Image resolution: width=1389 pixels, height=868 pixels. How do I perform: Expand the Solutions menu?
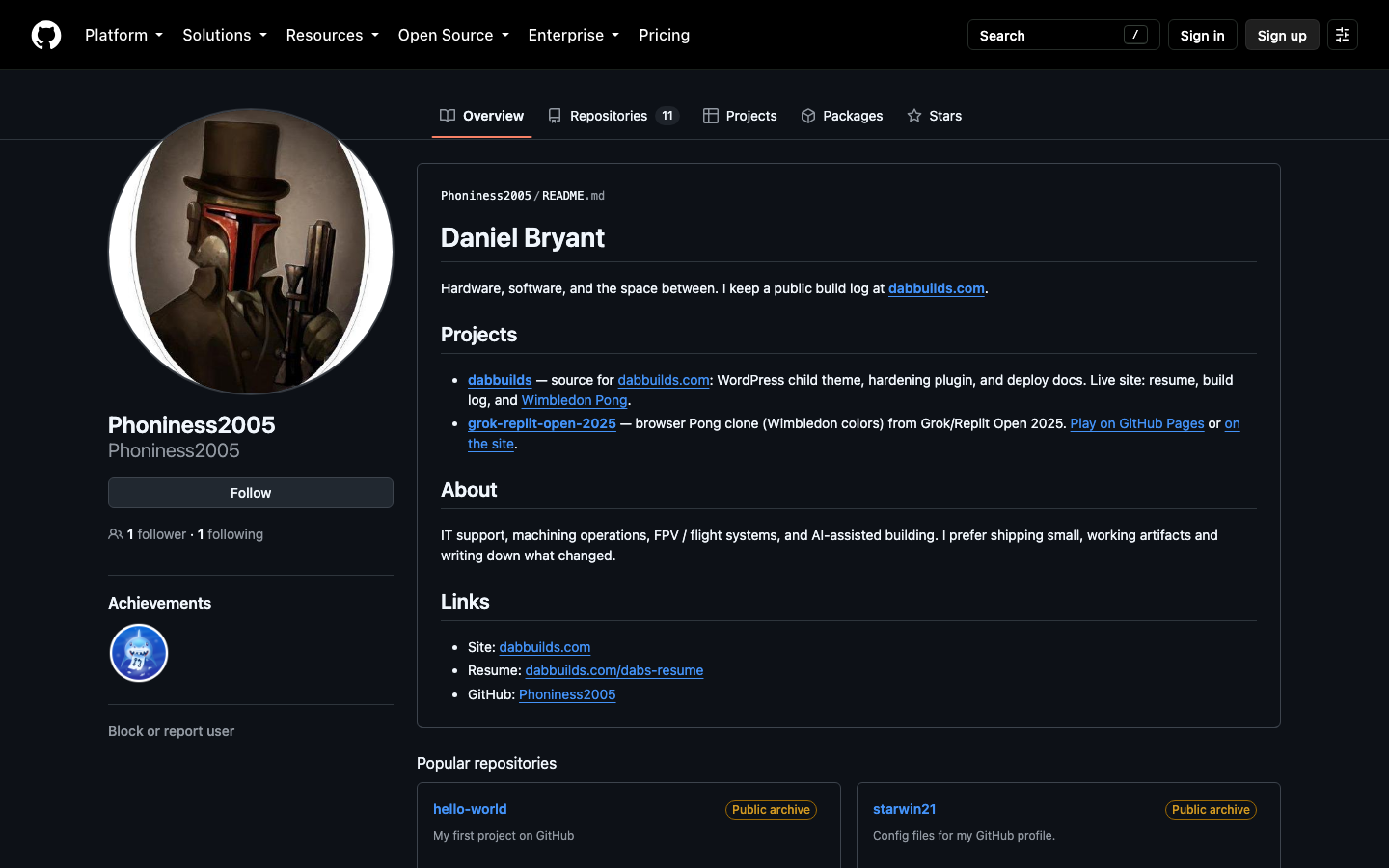pos(225,35)
